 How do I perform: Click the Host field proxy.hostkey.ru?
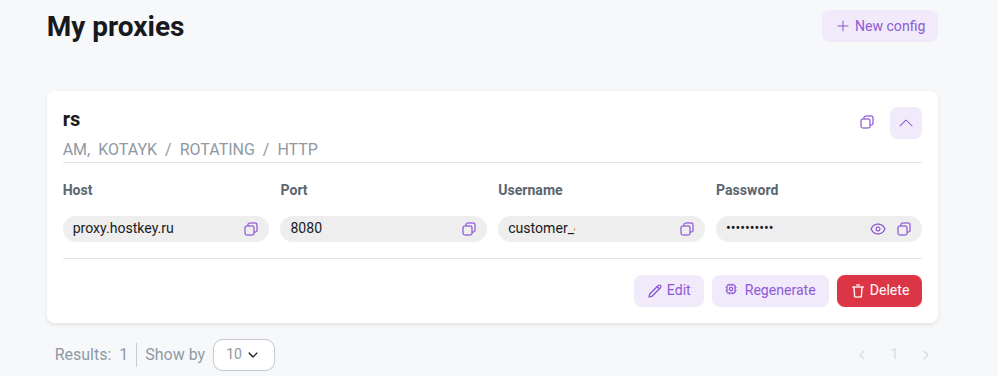click(x=165, y=229)
